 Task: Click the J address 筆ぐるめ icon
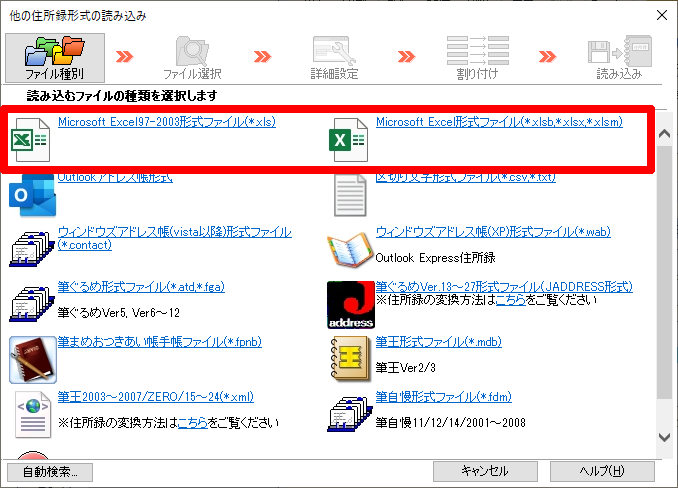tap(351, 305)
